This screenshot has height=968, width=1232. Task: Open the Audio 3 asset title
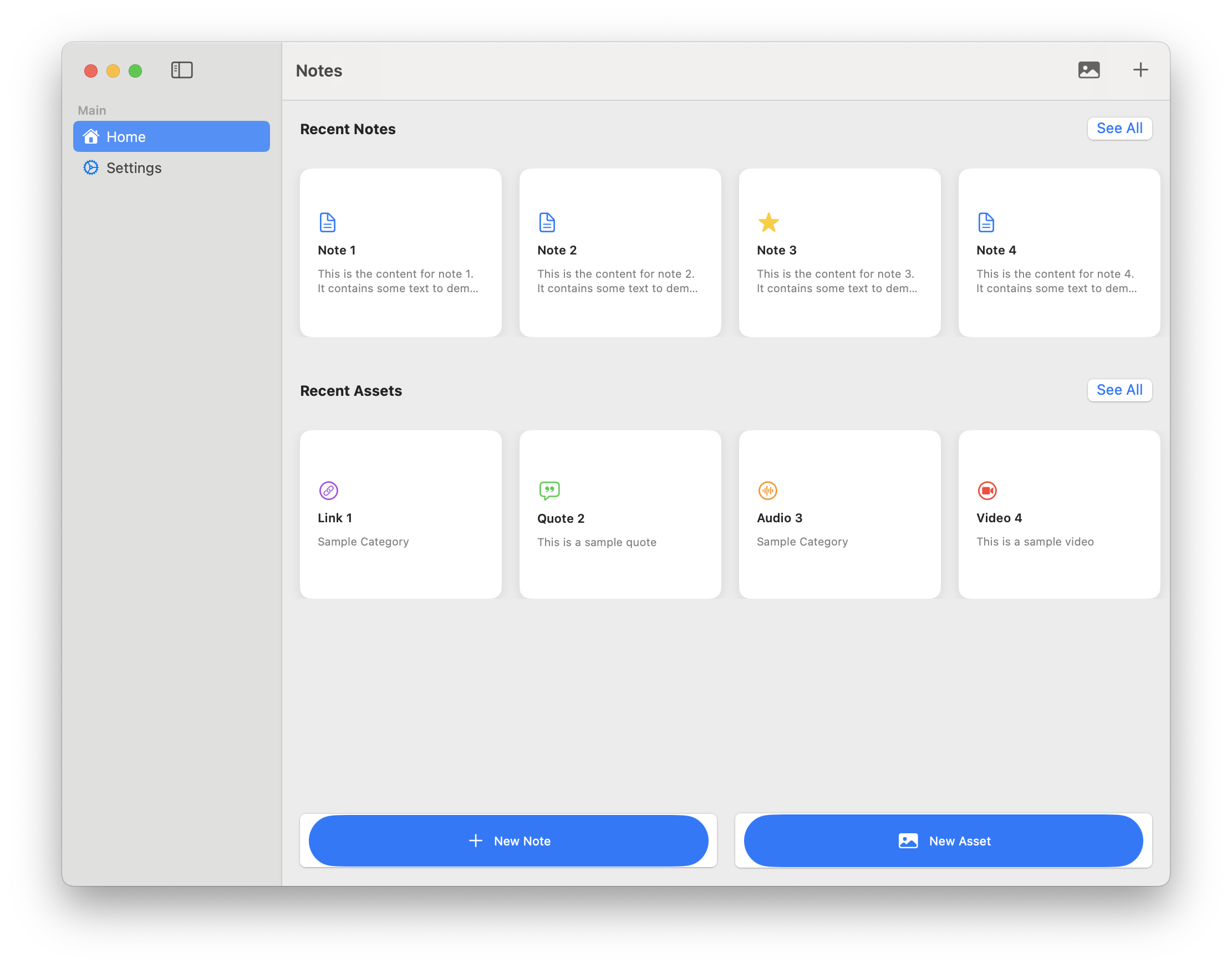pyautogui.click(x=779, y=518)
